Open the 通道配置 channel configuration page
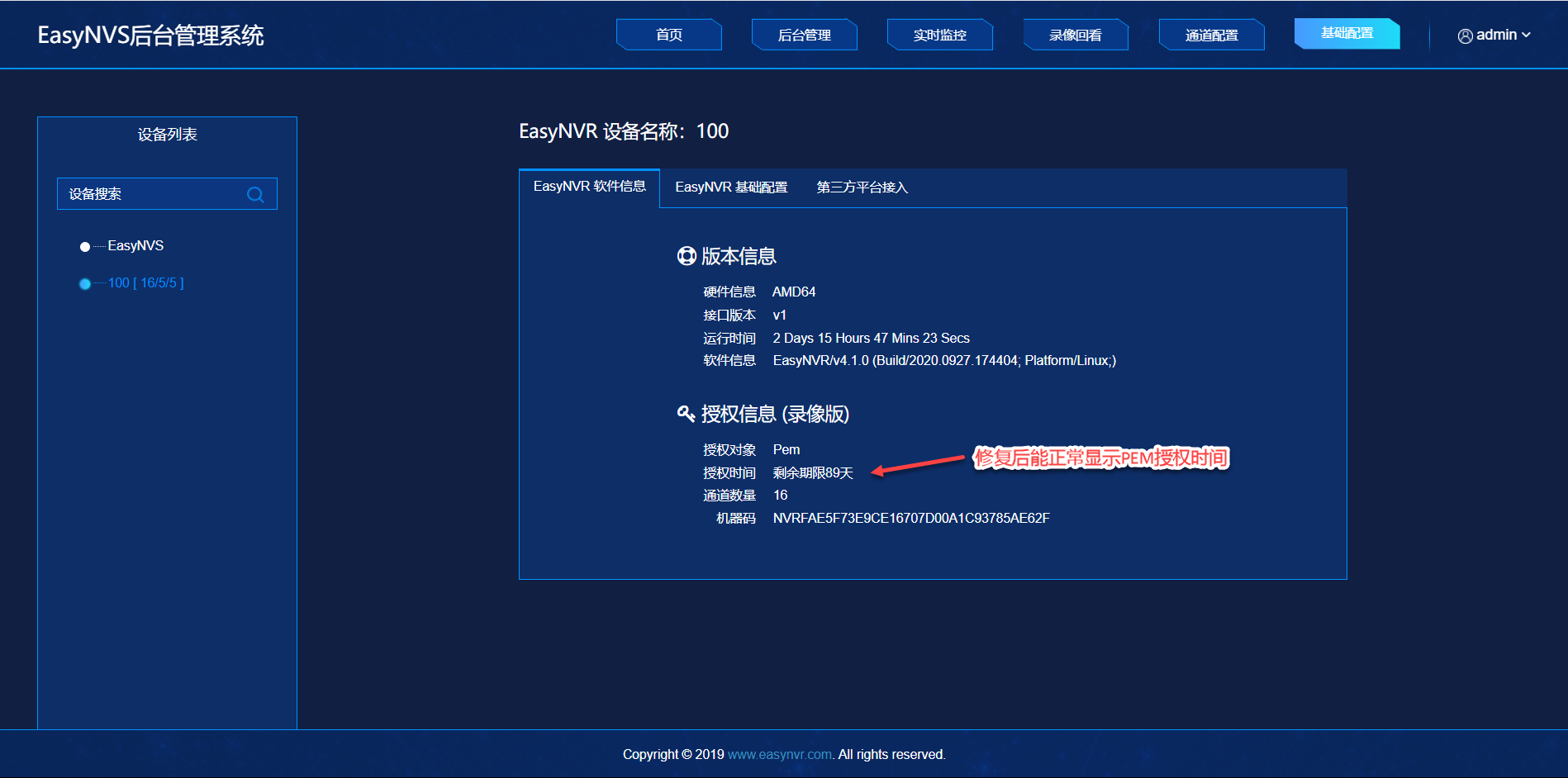The image size is (1568, 778). point(1211,35)
